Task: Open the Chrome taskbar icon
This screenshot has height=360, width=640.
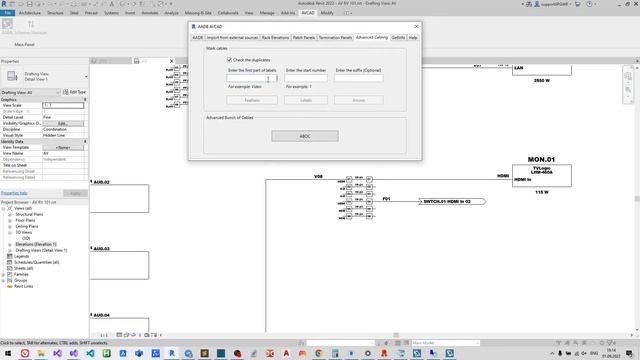Action: (x=319, y=353)
